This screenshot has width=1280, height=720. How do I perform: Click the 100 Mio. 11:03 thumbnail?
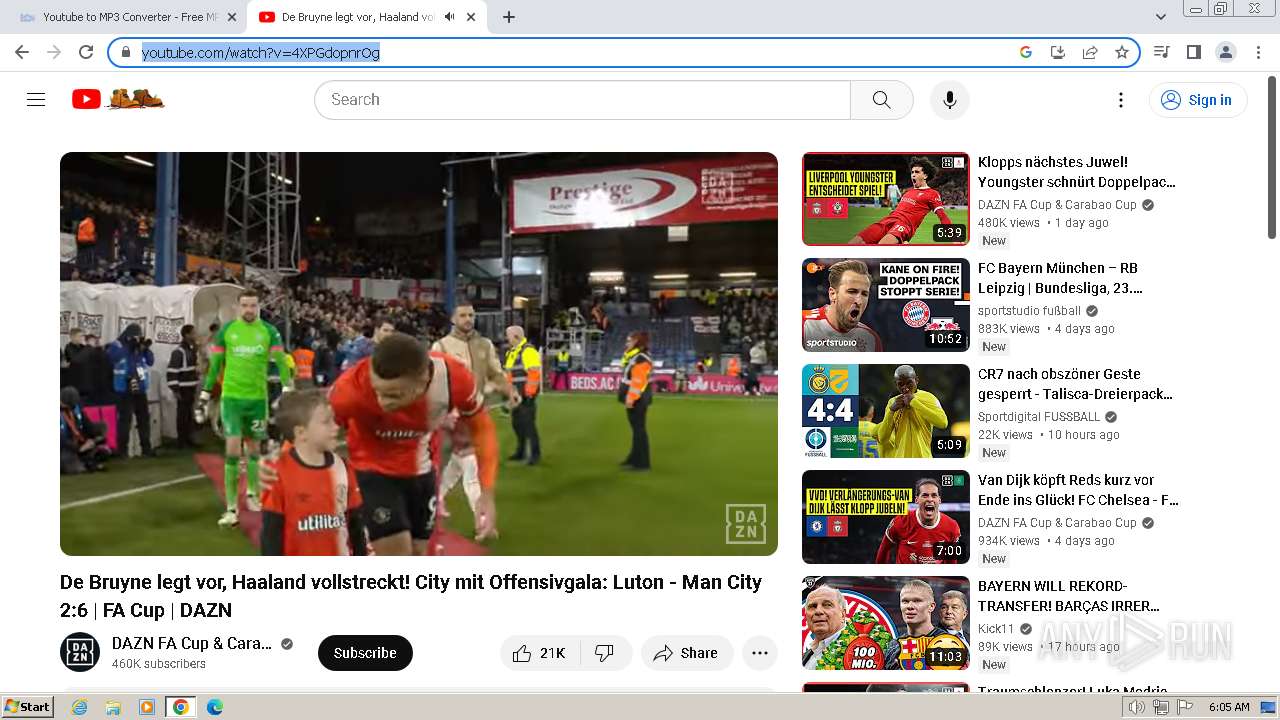[886, 623]
